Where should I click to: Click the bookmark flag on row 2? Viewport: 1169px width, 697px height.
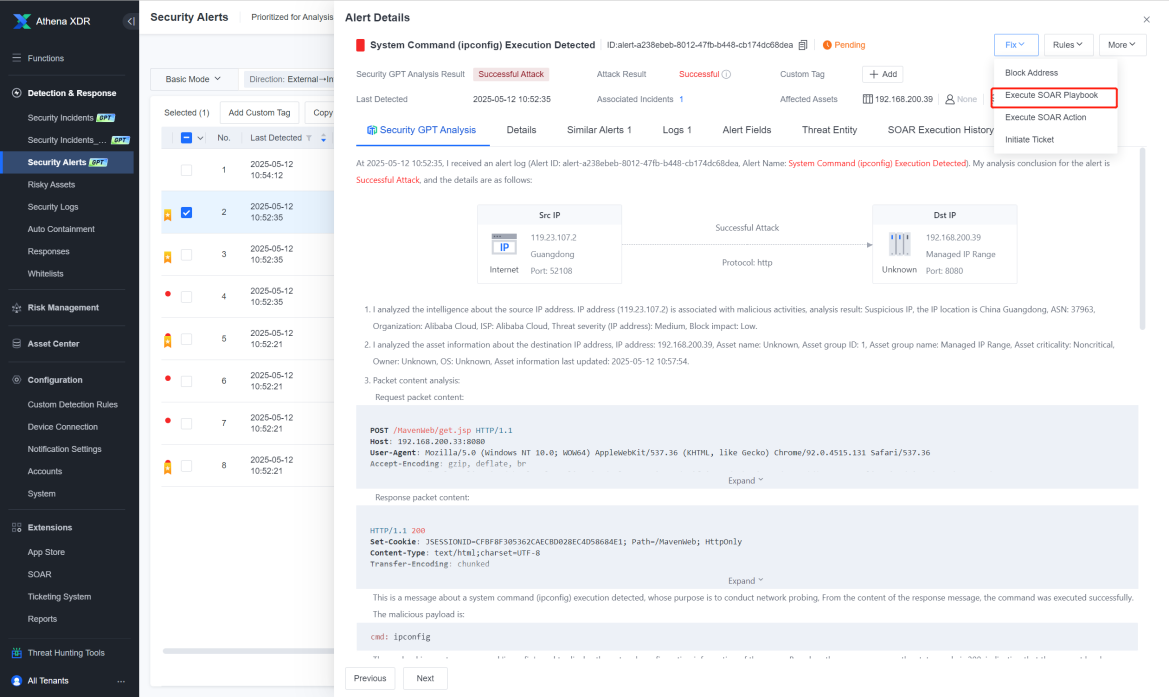pos(168,215)
